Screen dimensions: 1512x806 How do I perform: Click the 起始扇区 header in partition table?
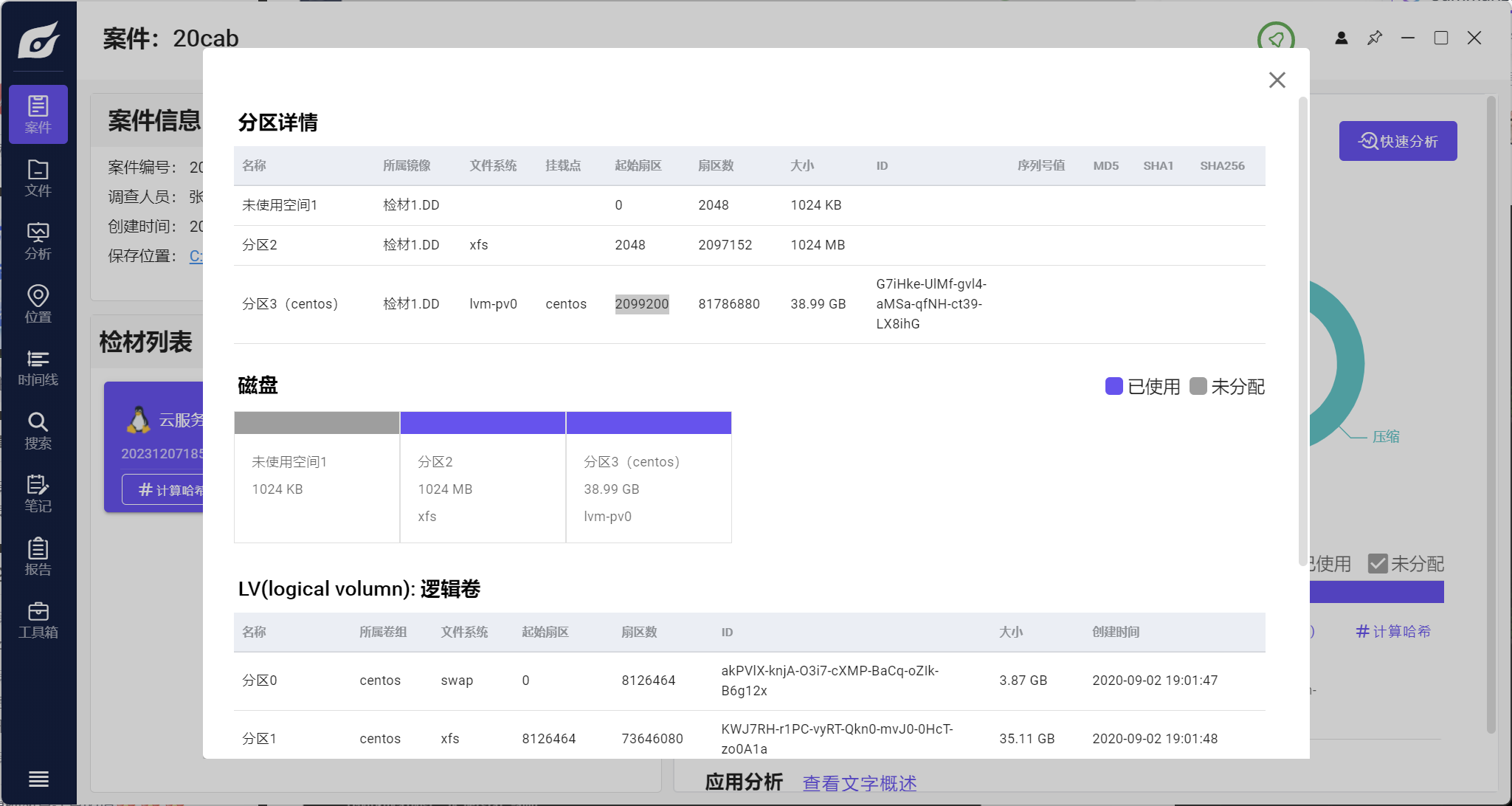[638, 165]
